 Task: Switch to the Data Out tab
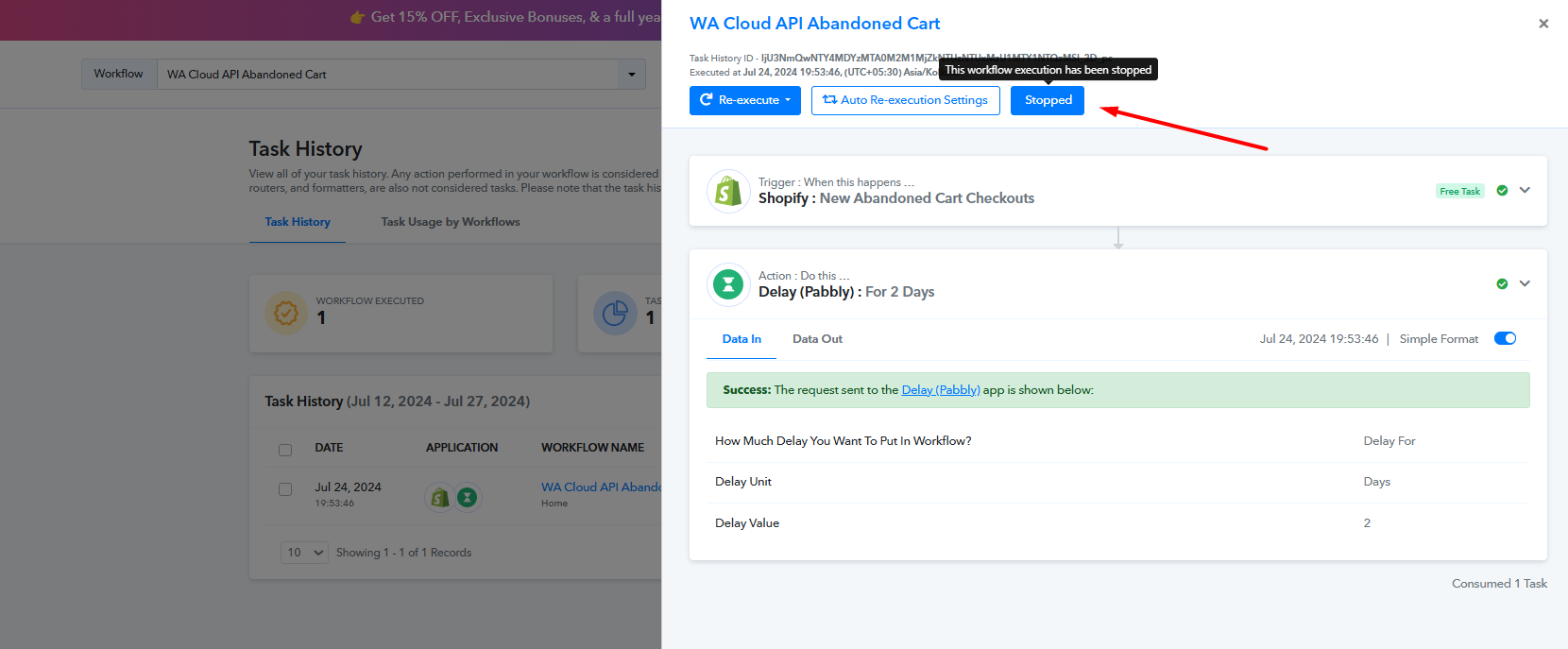point(817,339)
